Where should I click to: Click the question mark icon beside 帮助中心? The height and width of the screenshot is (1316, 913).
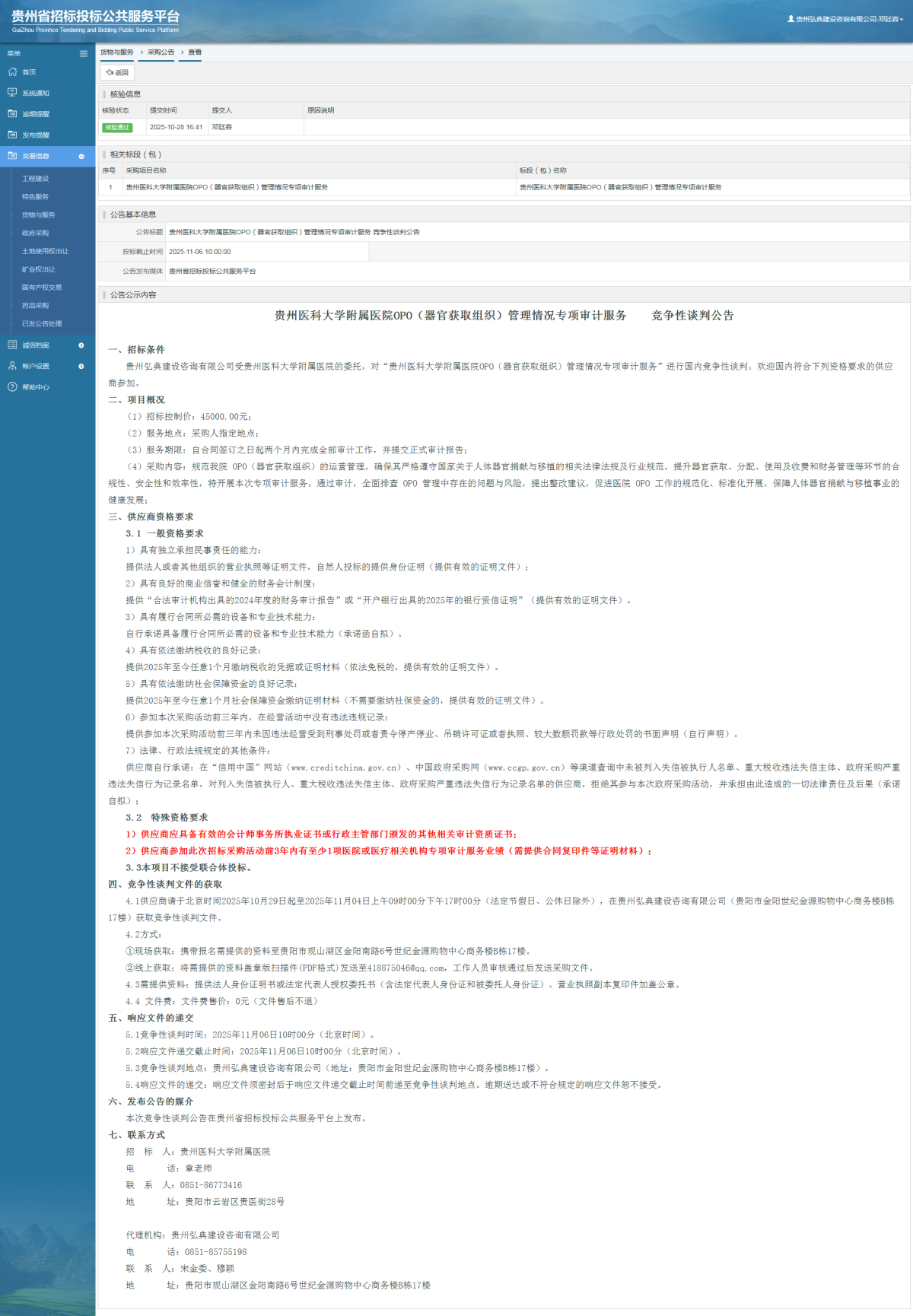(x=12, y=386)
